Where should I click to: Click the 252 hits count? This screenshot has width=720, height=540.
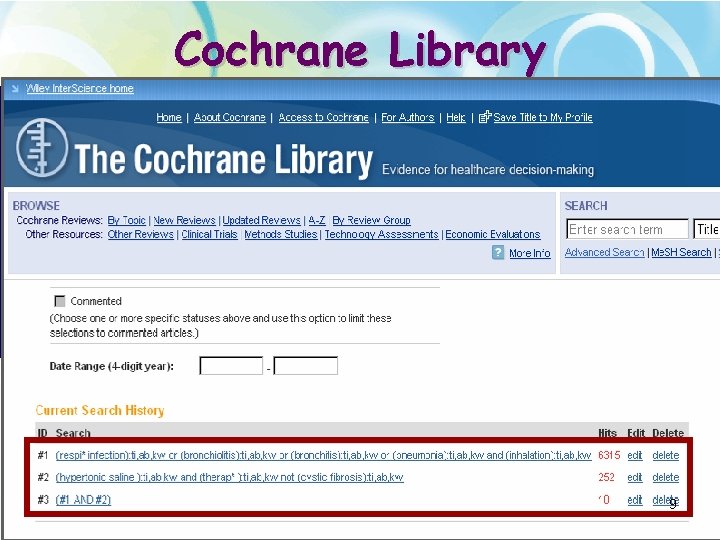[x=606, y=477]
